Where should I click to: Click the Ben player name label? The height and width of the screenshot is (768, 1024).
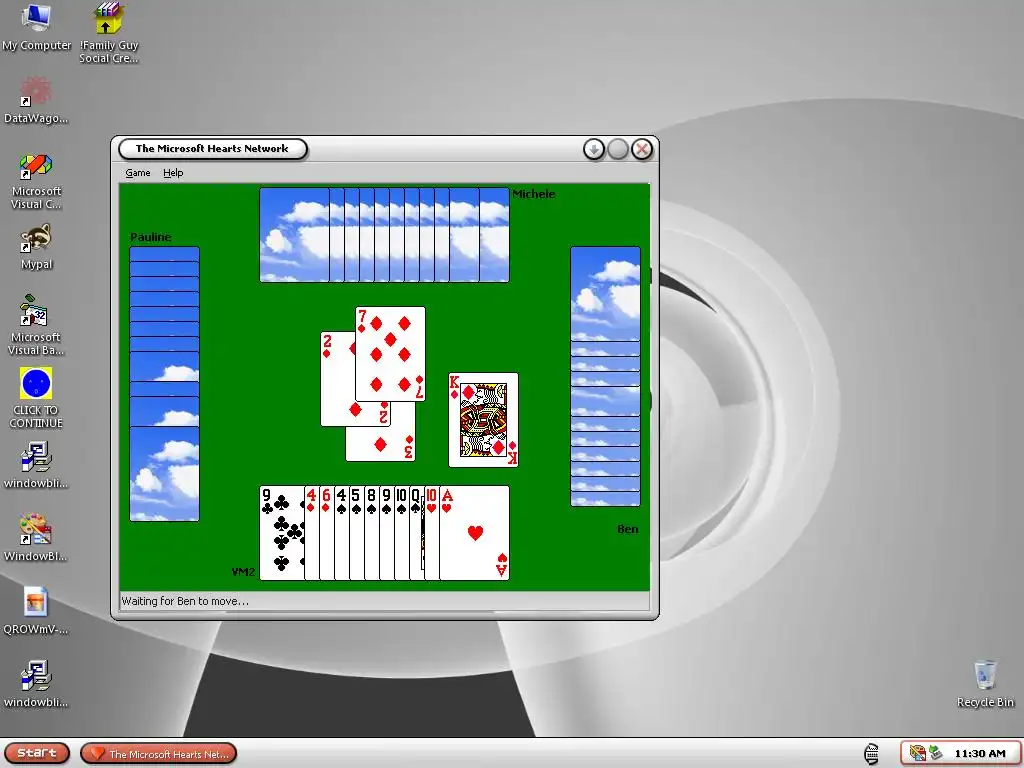coord(628,529)
